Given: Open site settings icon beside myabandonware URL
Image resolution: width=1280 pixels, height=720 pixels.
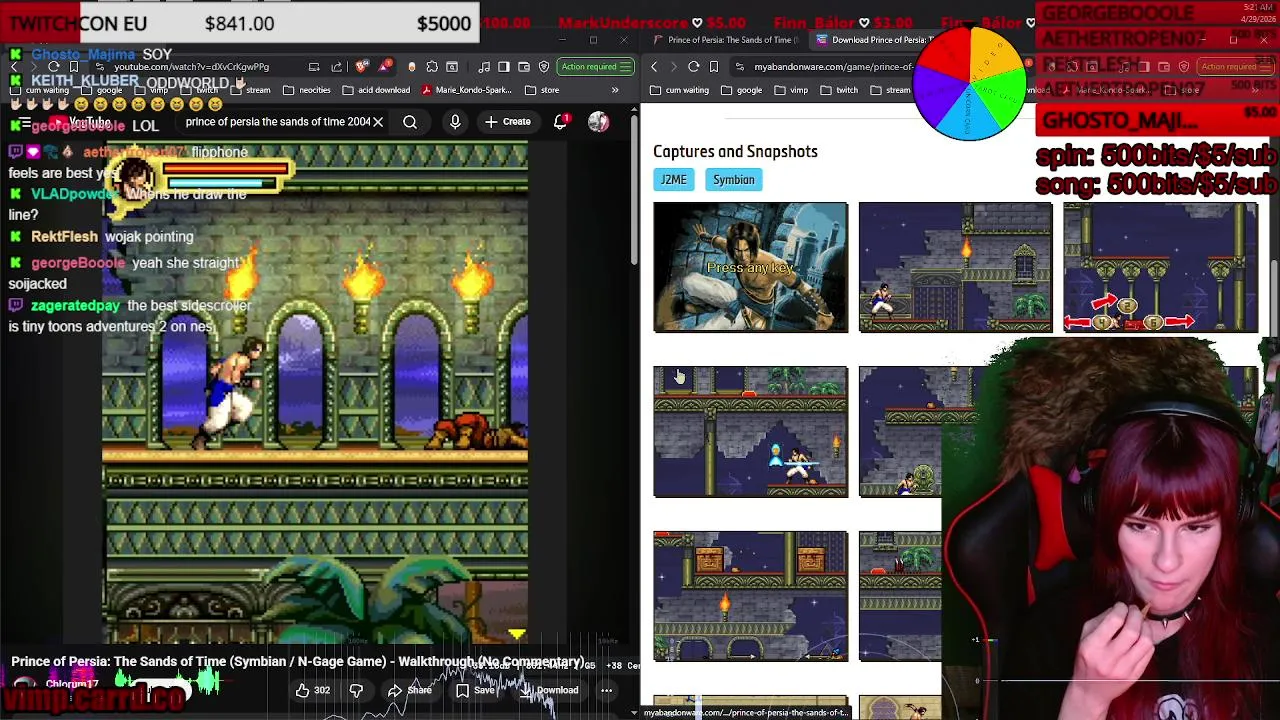Looking at the screenshot, I should 740,67.
